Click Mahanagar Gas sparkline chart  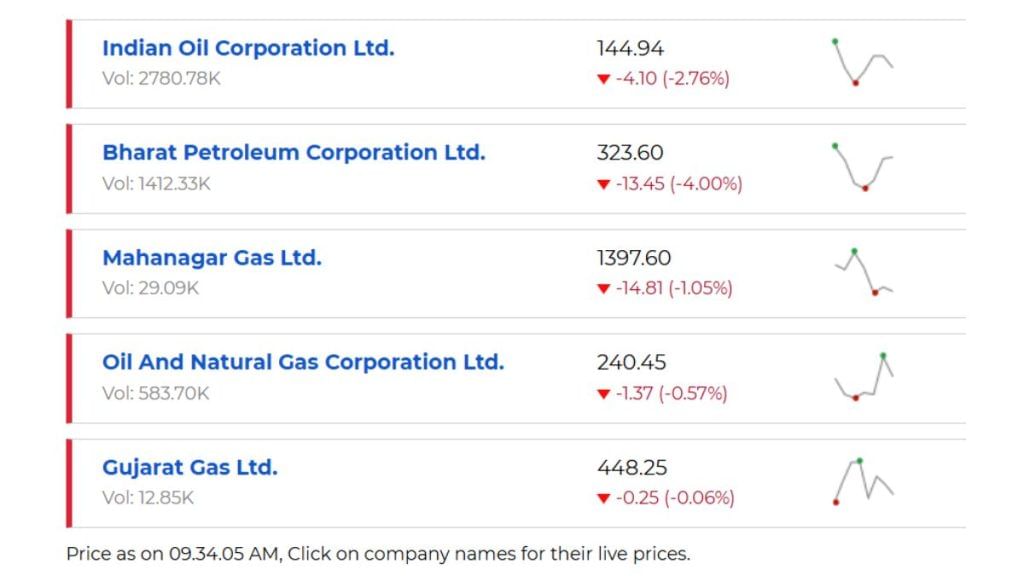coord(864,272)
